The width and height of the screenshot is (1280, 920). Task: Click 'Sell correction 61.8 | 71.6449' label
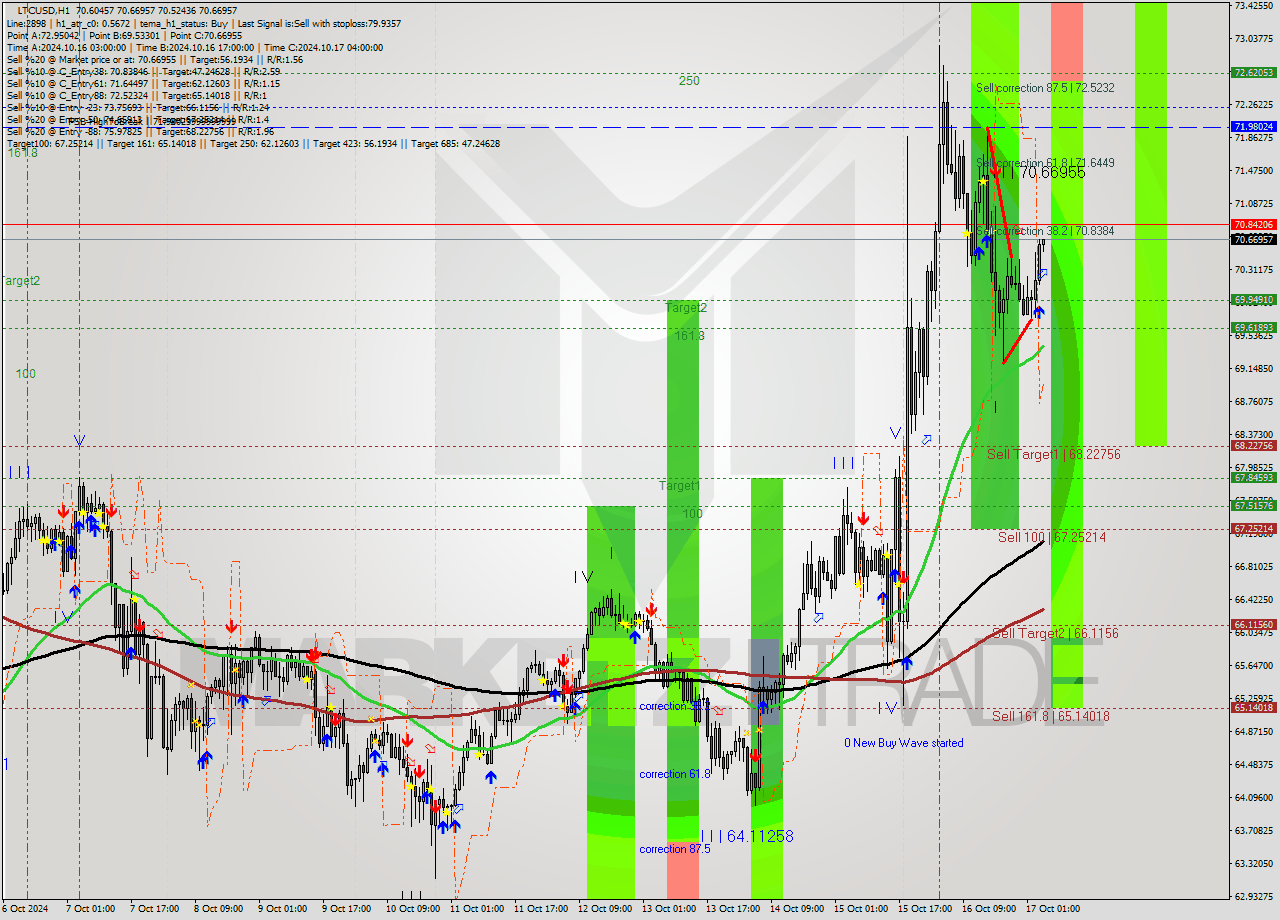[x=1045, y=162]
